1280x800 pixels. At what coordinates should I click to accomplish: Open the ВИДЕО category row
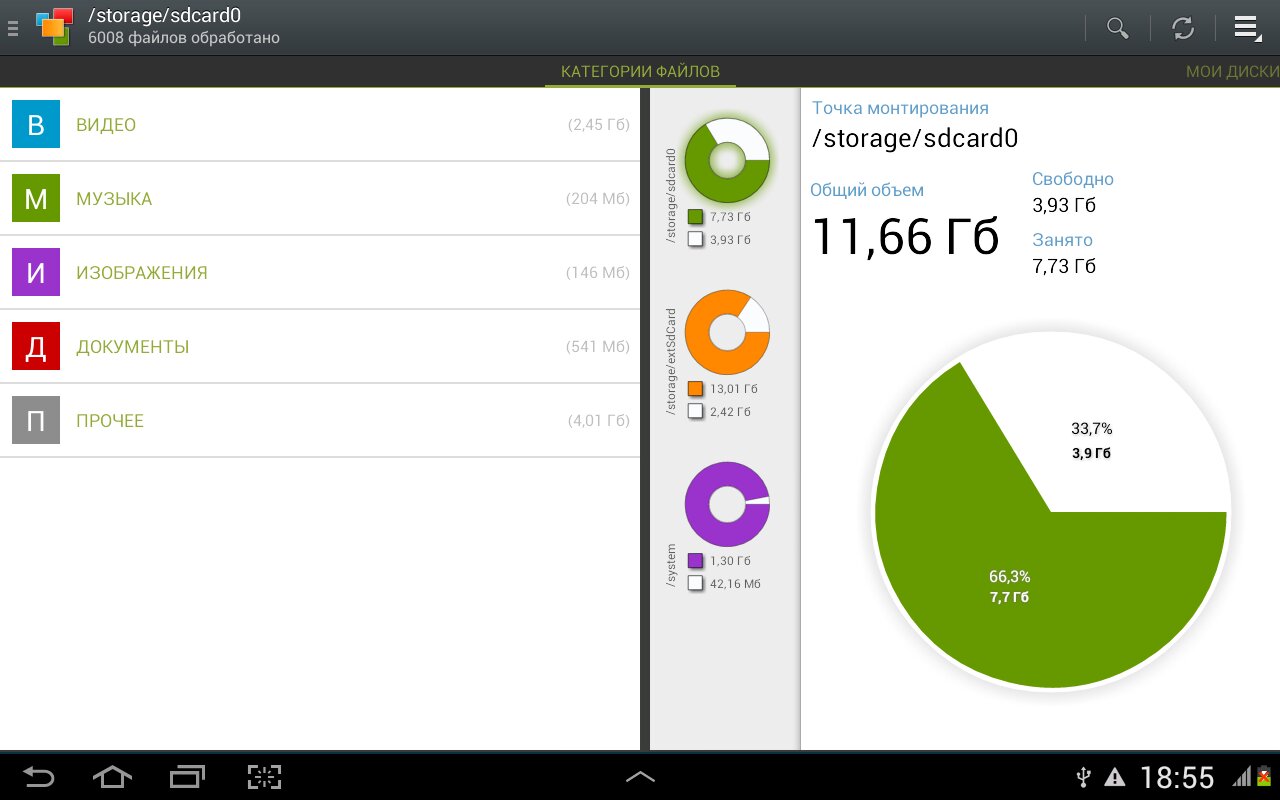320,125
